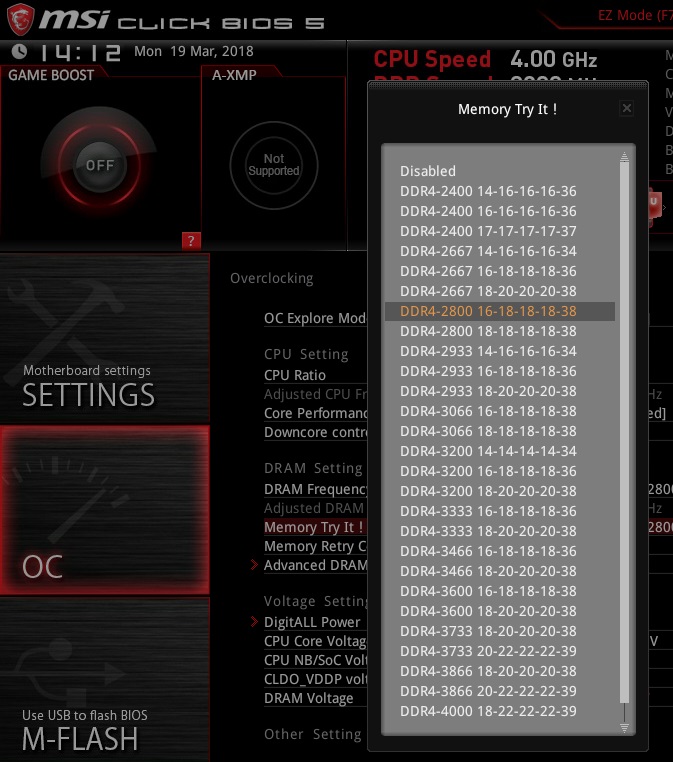Expand Advanced DRAM Configuration submenu
Image resolution: width=673 pixels, height=762 pixels.
pos(315,565)
